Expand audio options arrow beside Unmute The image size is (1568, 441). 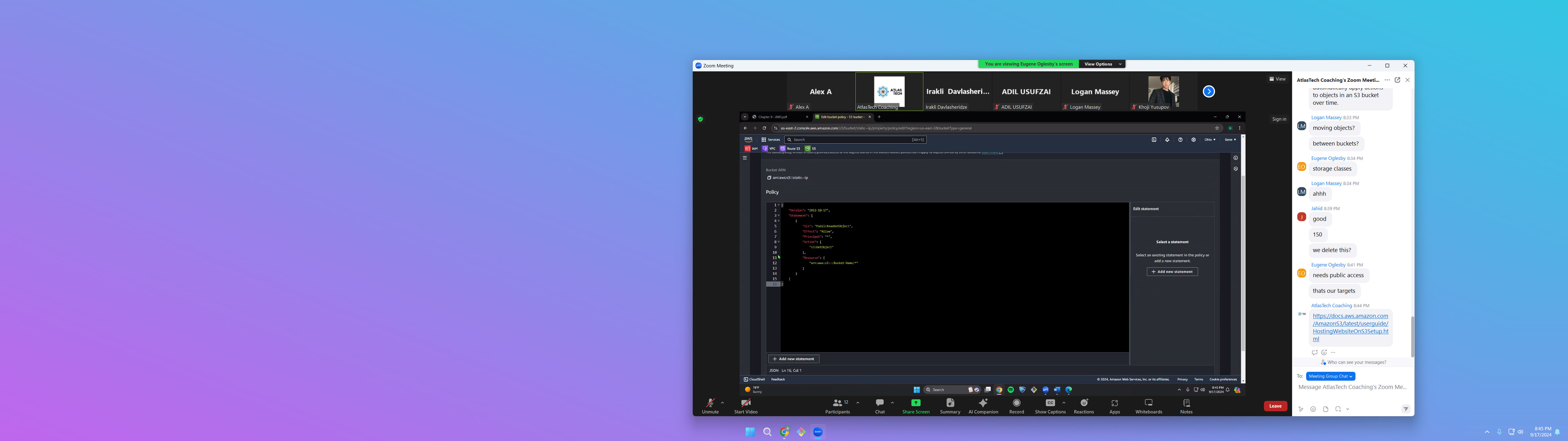pyautogui.click(x=722, y=403)
